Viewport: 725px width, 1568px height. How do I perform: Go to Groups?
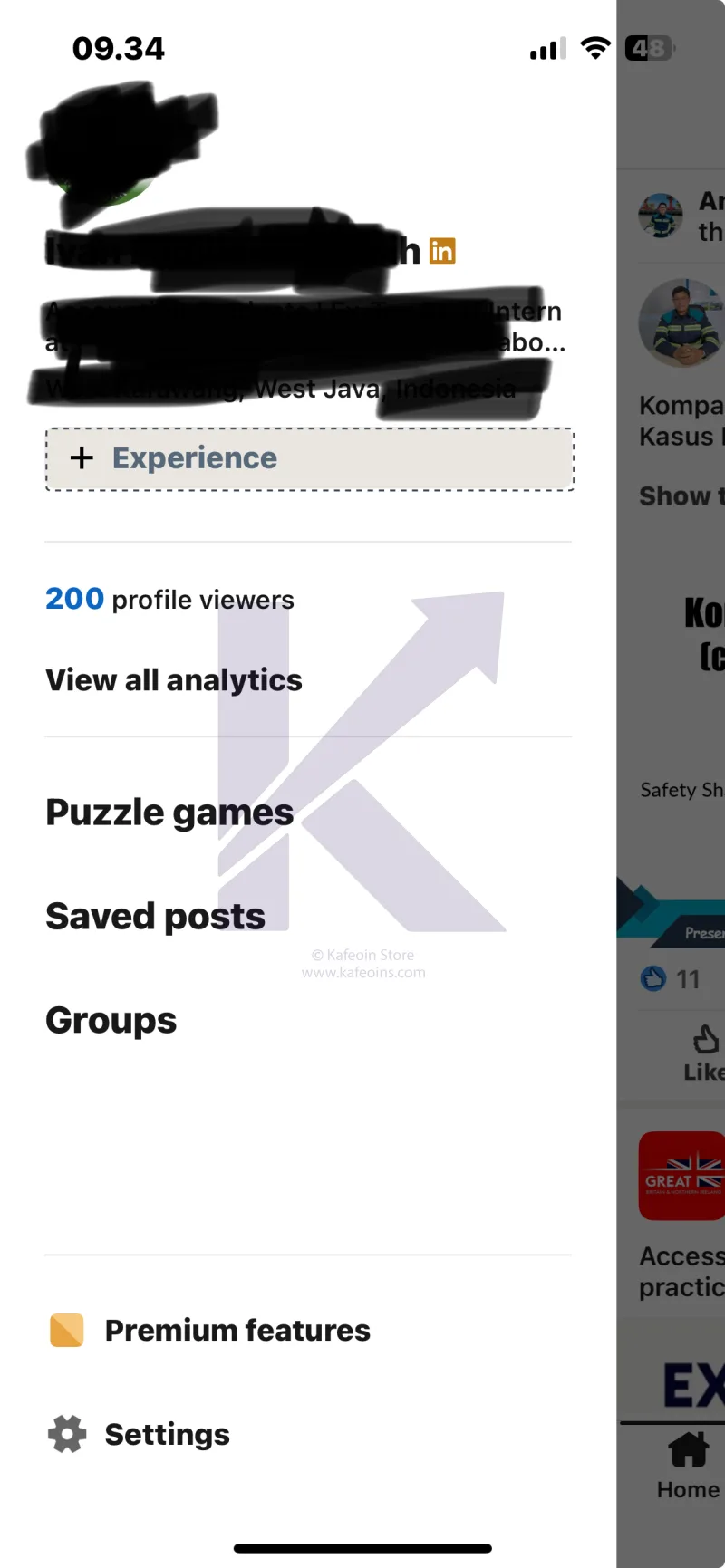pyautogui.click(x=111, y=1021)
